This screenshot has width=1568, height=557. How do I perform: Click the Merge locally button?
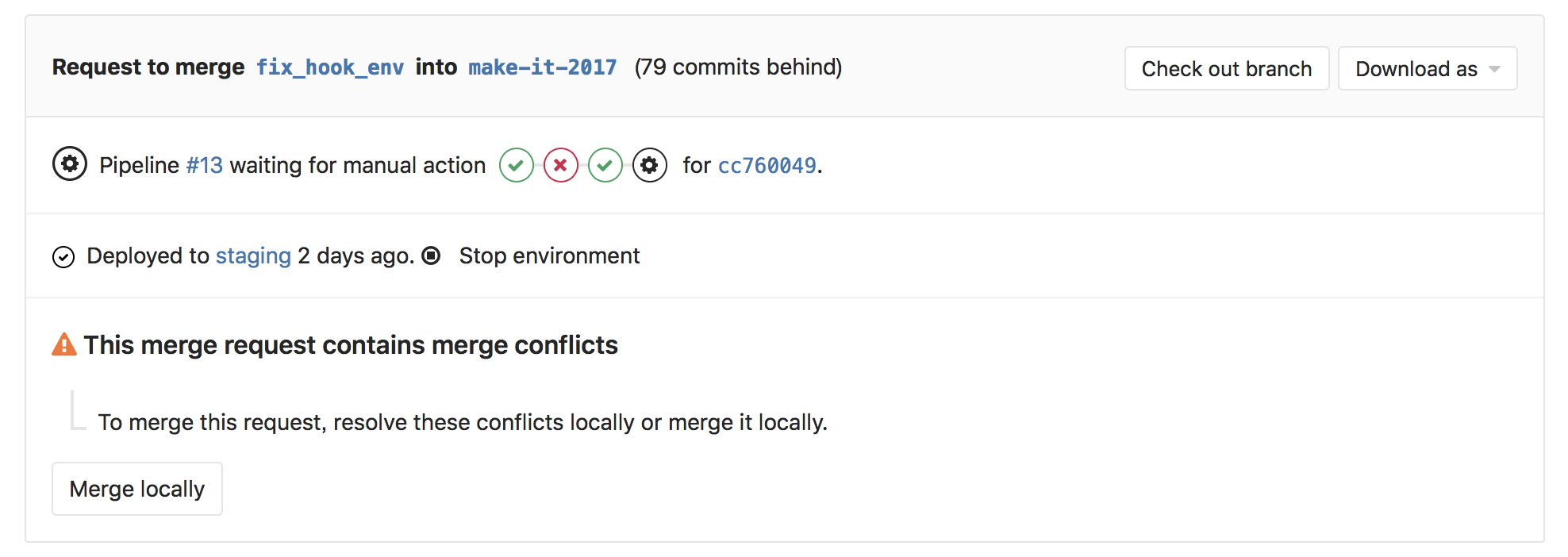click(136, 488)
